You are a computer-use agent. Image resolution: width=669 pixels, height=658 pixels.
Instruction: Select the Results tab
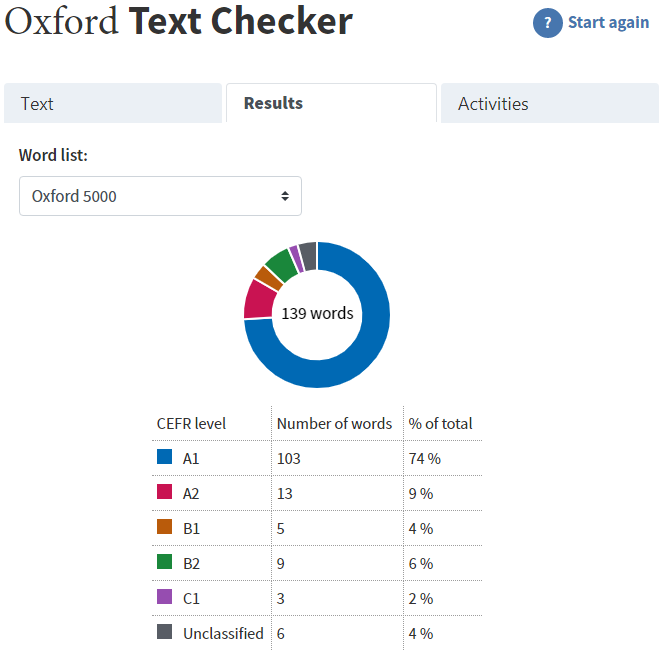[331, 103]
